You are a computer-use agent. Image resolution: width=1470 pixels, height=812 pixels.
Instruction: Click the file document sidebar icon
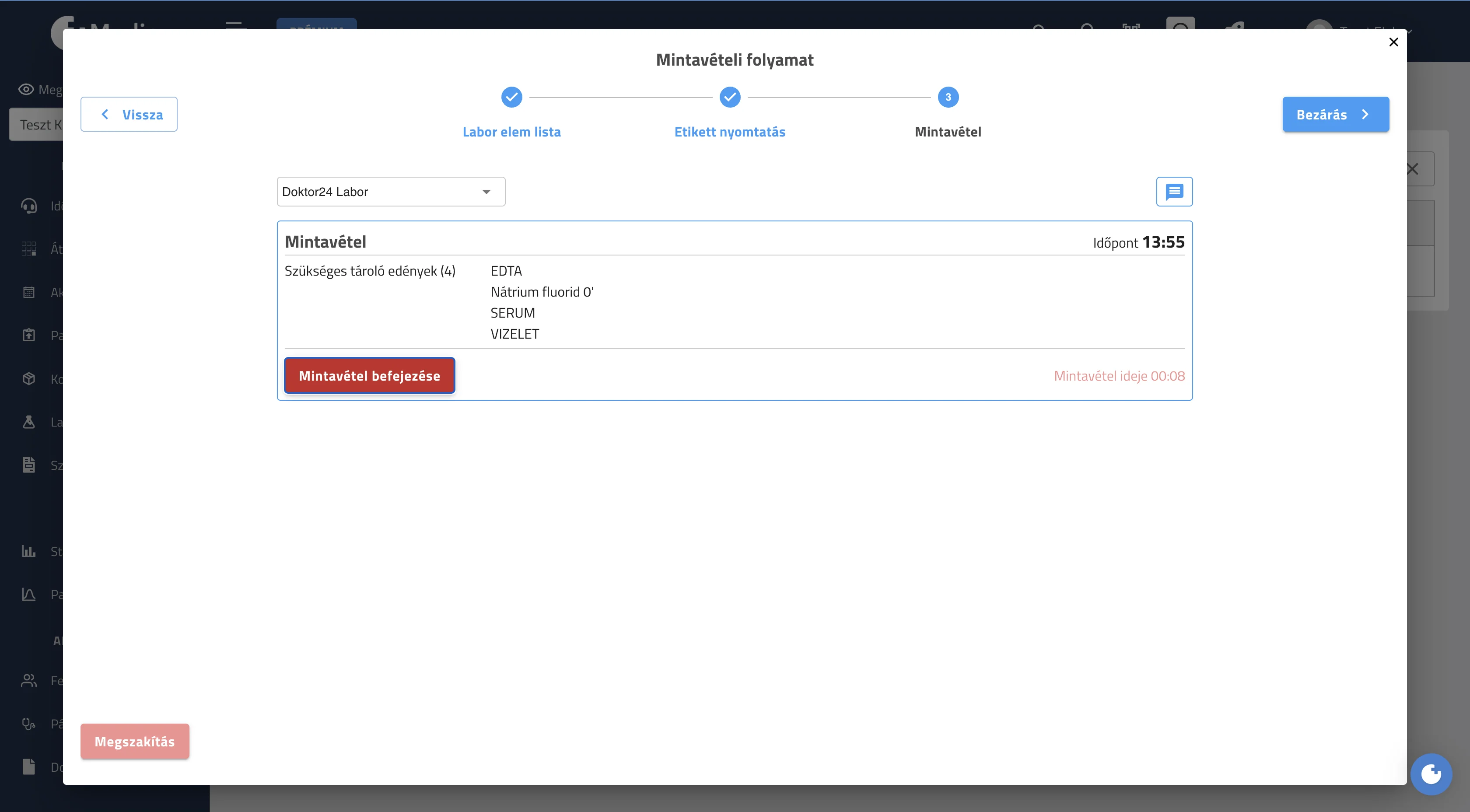point(28,766)
